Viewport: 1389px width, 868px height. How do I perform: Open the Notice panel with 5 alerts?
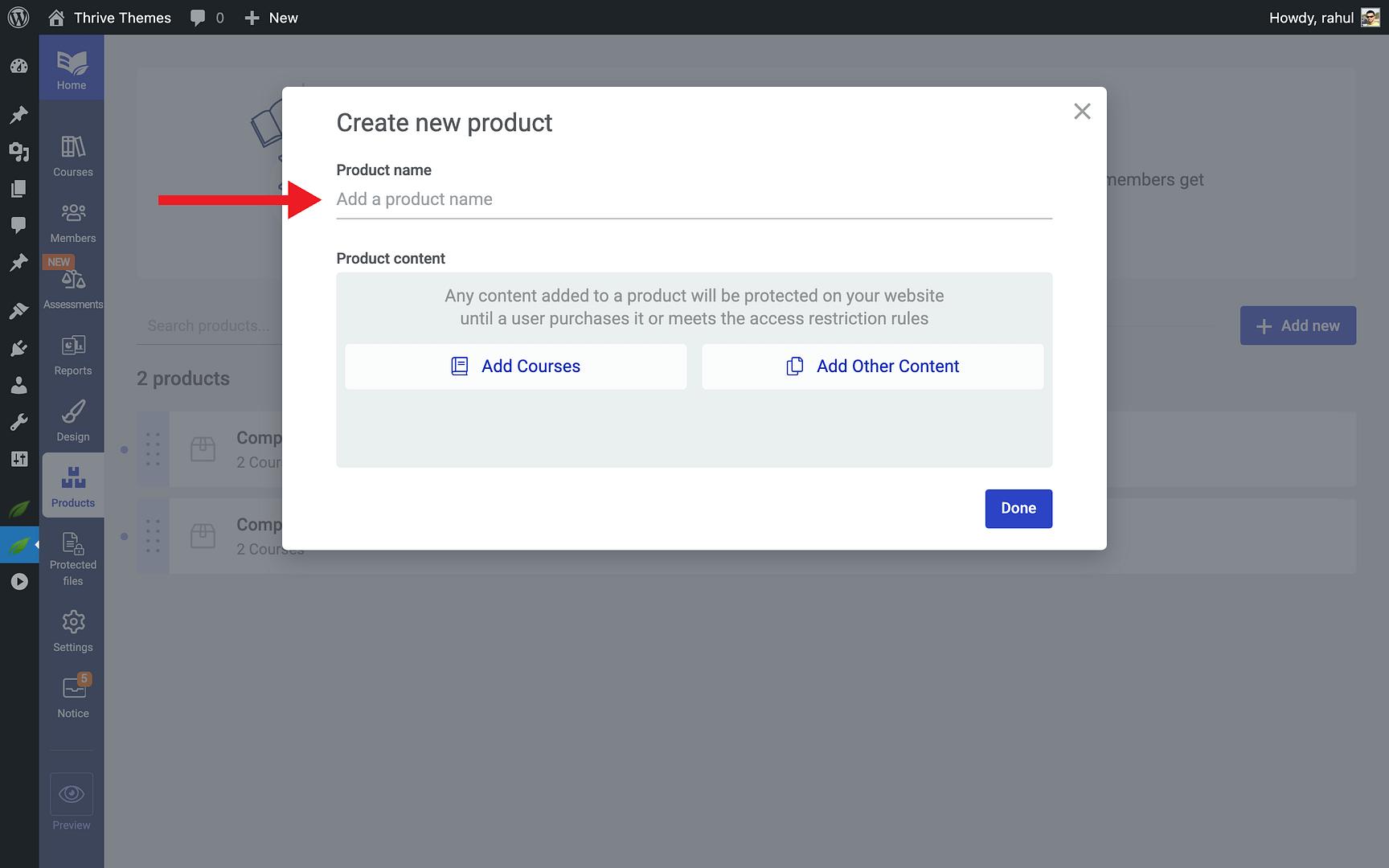click(72, 696)
